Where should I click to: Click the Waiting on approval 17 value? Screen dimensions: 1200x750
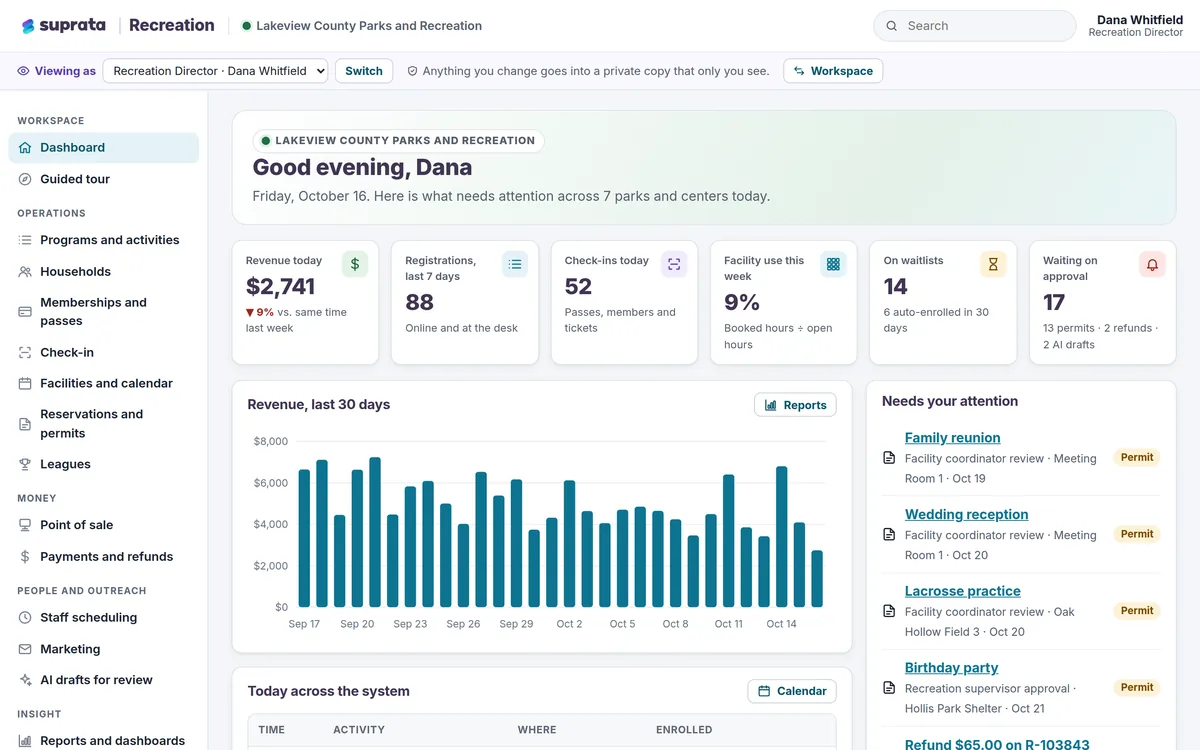tap(1054, 302)
